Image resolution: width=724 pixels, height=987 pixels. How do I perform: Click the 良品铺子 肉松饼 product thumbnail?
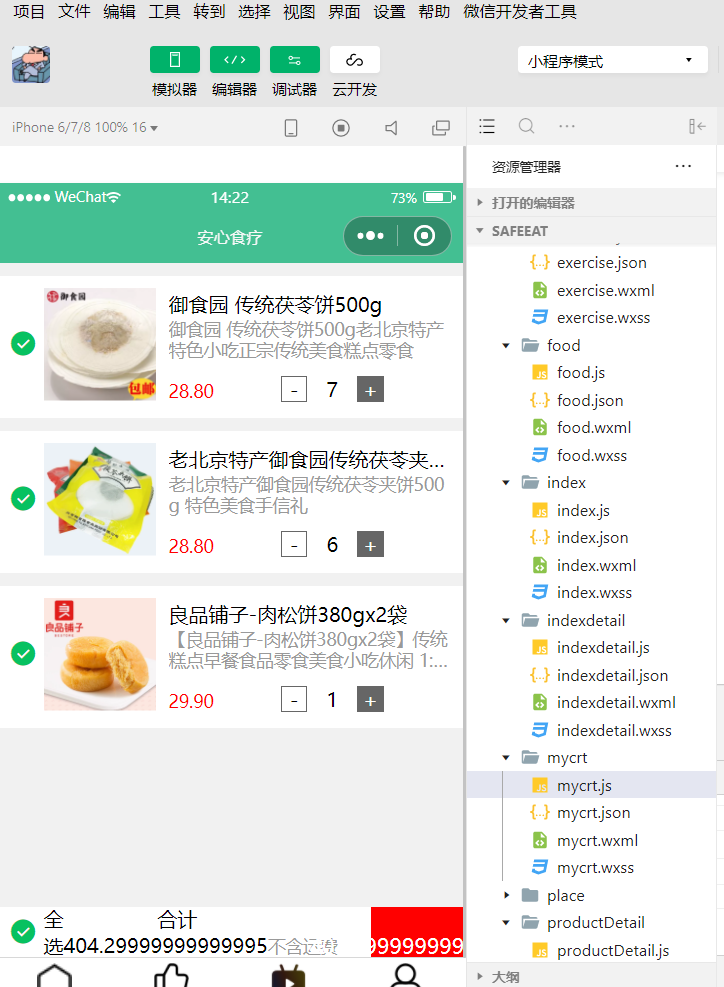tap(99, 653)
